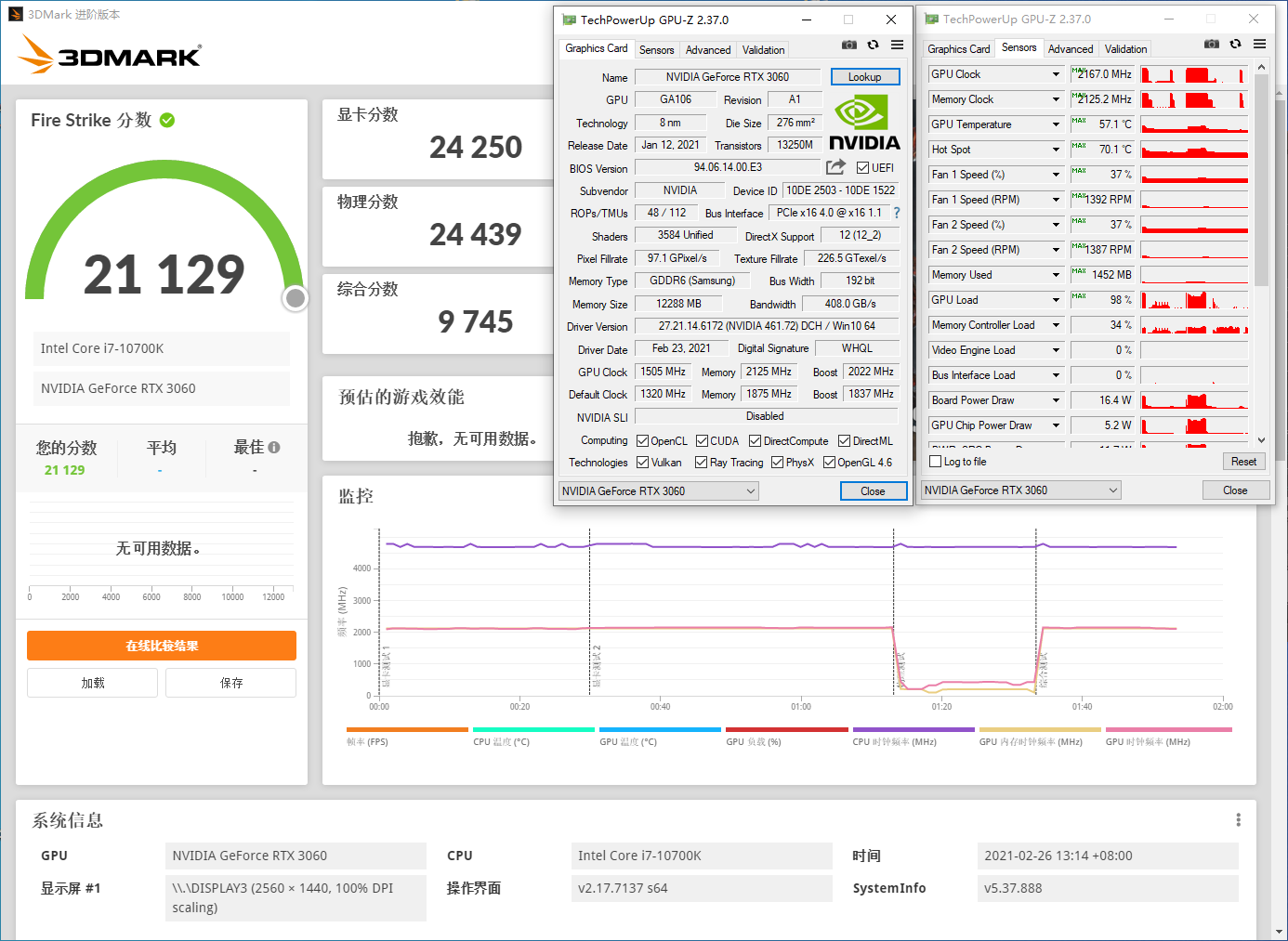The width and height of the screenshot is (1288, 941).
Task: Switch to Validation tab in Sensors window
Action: (1125, 49)
